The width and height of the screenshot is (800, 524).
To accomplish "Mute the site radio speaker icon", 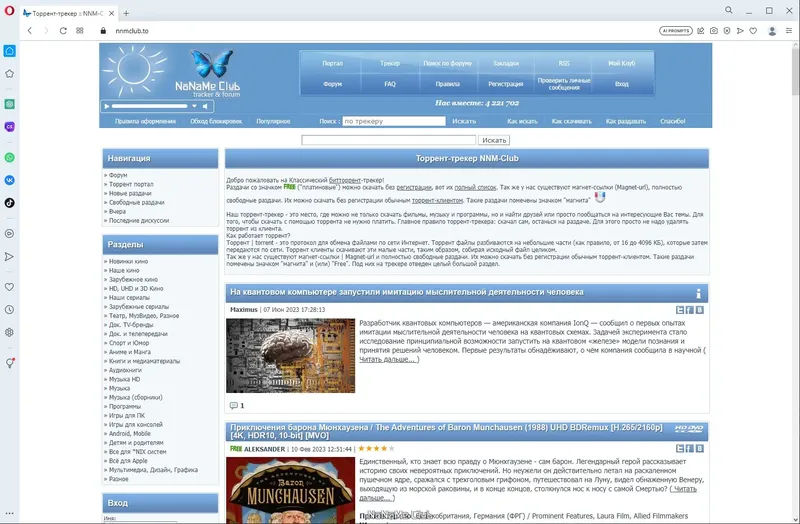I will pyautogui.click(x=205, y=106).
